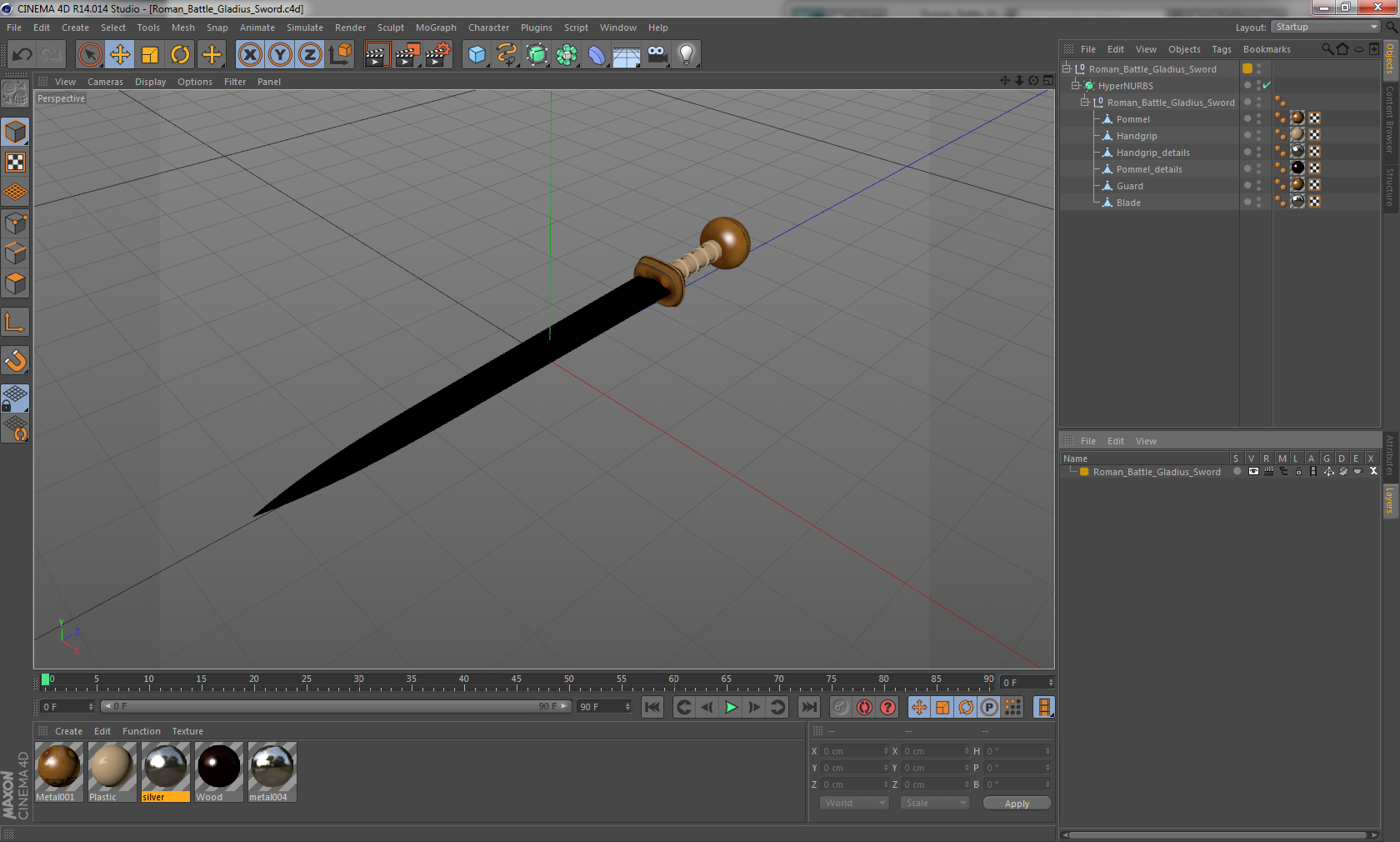Image resolution: width=1400 pixels, height=842 pixels.
Task: Enable Axis mode
Action: pyautogui.click(x=16, y=322)
